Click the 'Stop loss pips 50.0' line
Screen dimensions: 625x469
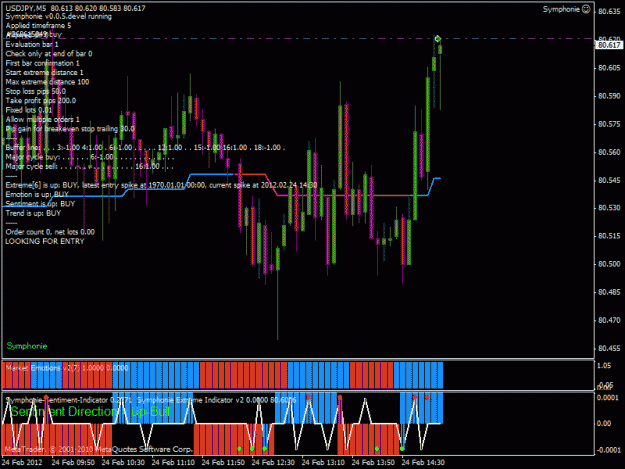(x=35, y=91)
